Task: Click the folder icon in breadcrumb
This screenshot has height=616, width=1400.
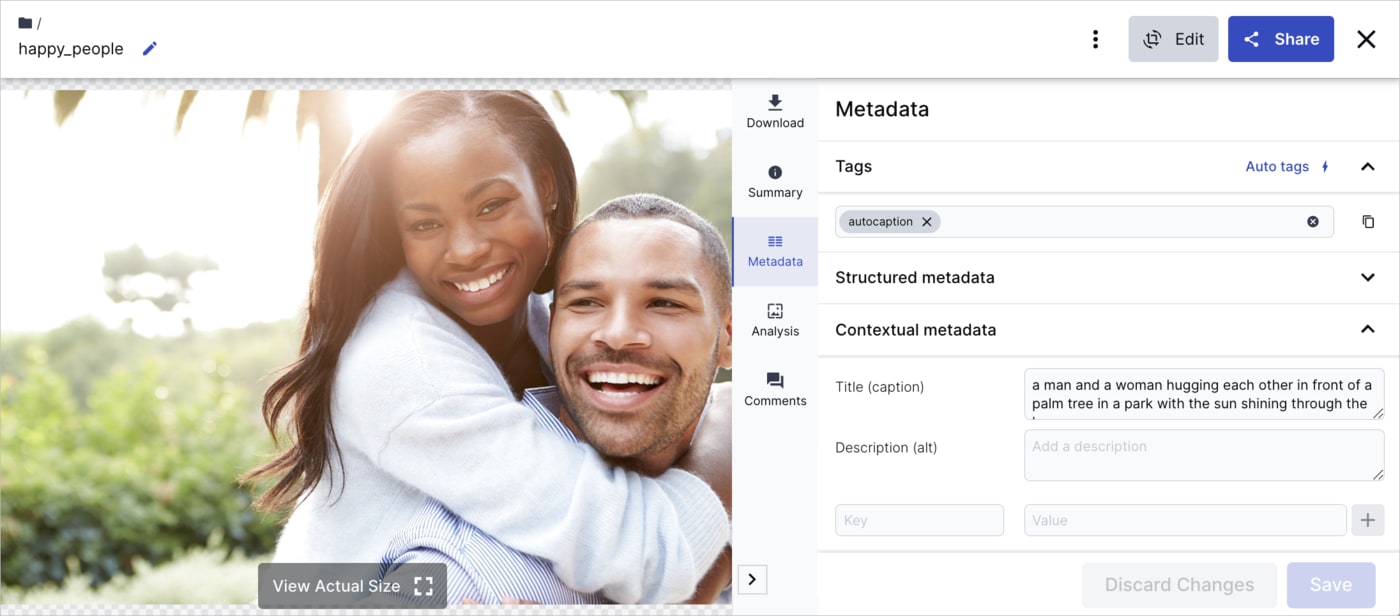Action: pyautogui.click(x=25, y=23)
